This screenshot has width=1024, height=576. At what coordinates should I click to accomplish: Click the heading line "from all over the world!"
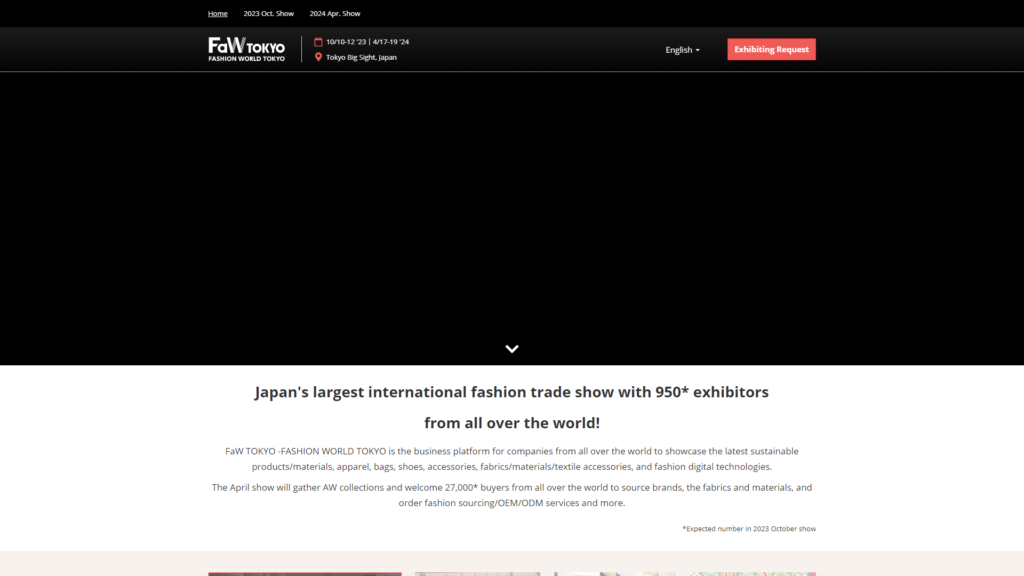click(x=512, y=423)
